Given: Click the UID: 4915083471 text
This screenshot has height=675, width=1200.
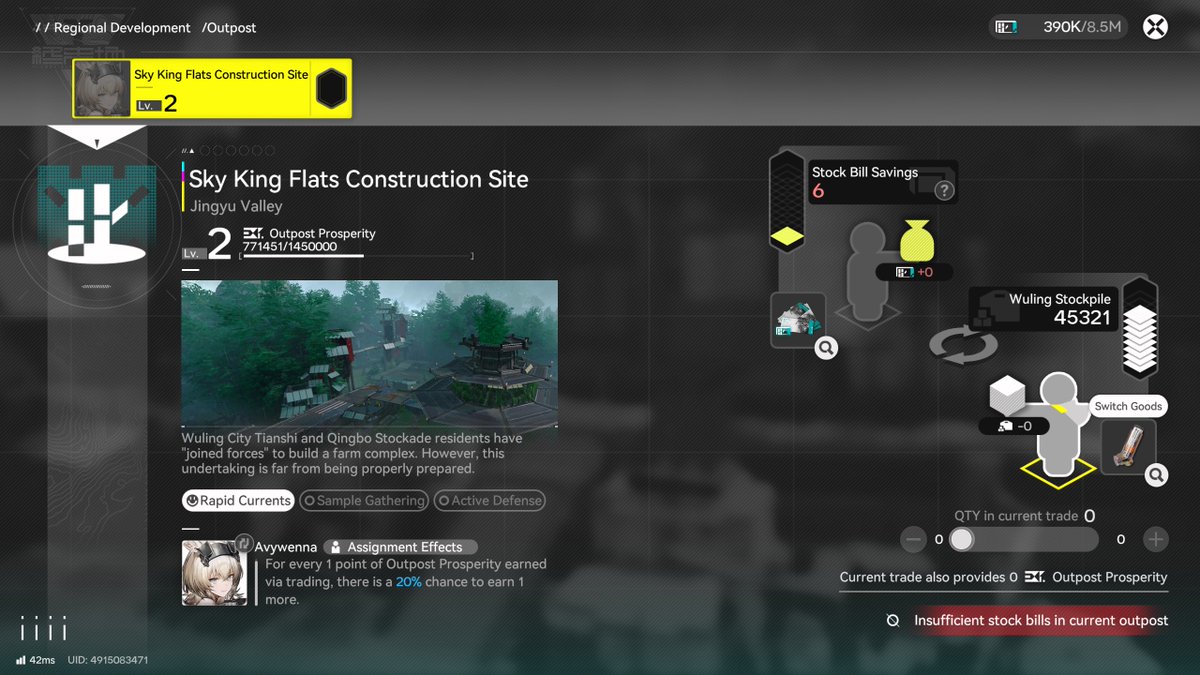Looking at the screenshot, I should [x=108, y=660].
